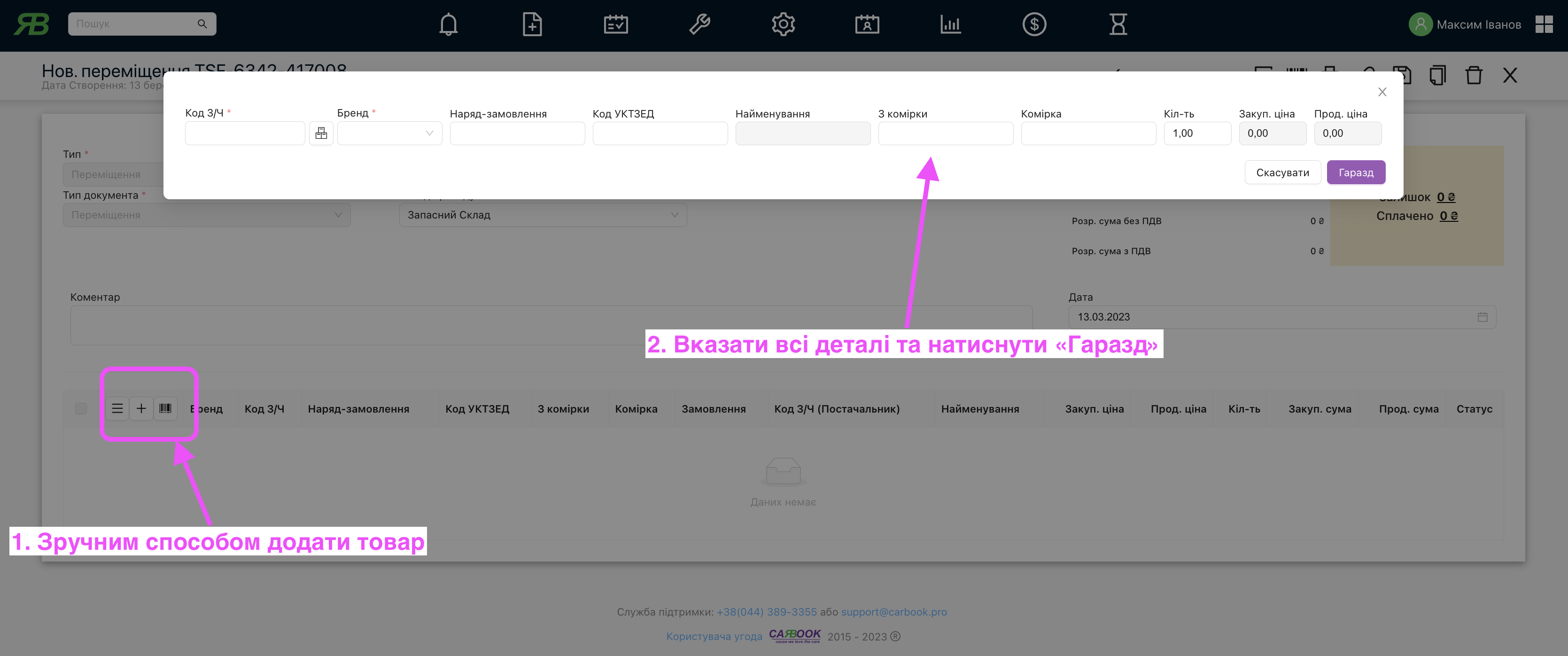The height and width of the screenshot is (656, 1568).
Task: Open the new document icon
Action: [x=532, y=24]
